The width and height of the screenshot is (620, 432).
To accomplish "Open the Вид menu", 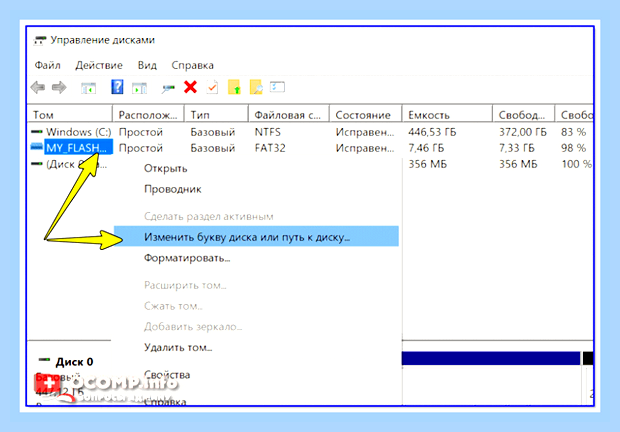I will point(147,65).
